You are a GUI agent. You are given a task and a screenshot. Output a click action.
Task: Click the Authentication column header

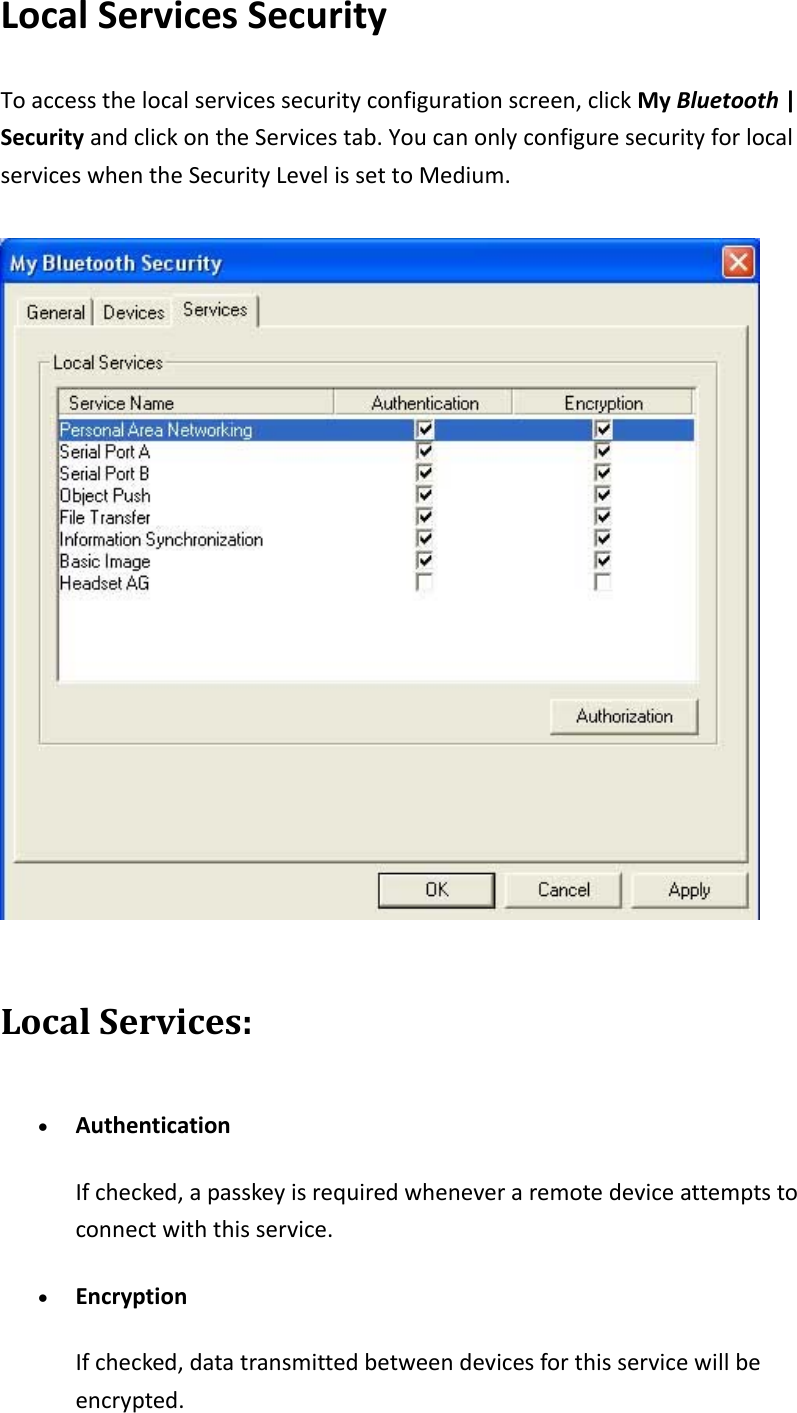click(x=423, y=403)
